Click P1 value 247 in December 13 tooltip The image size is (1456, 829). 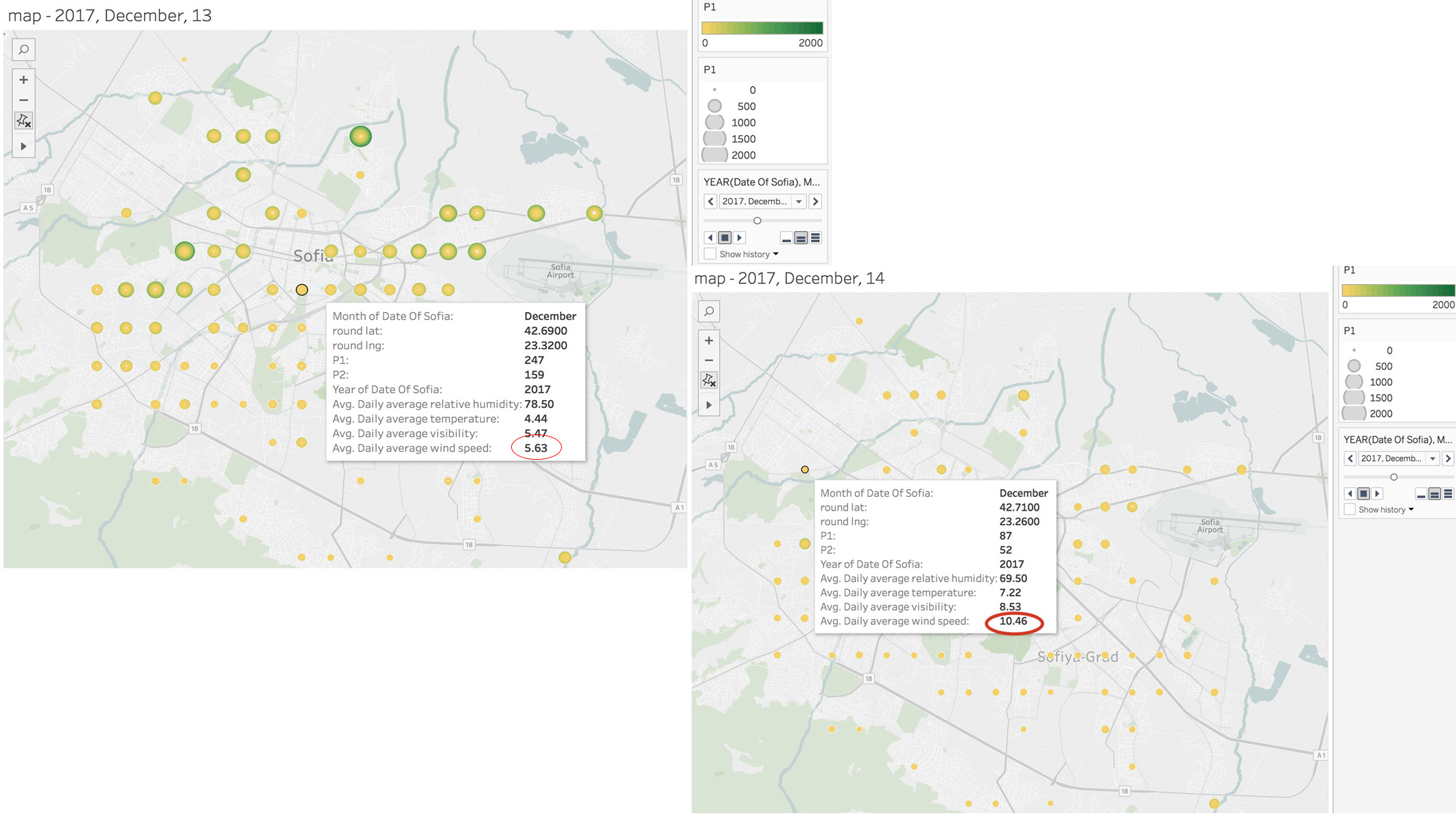pyautogui.click(x=534, y=360)
